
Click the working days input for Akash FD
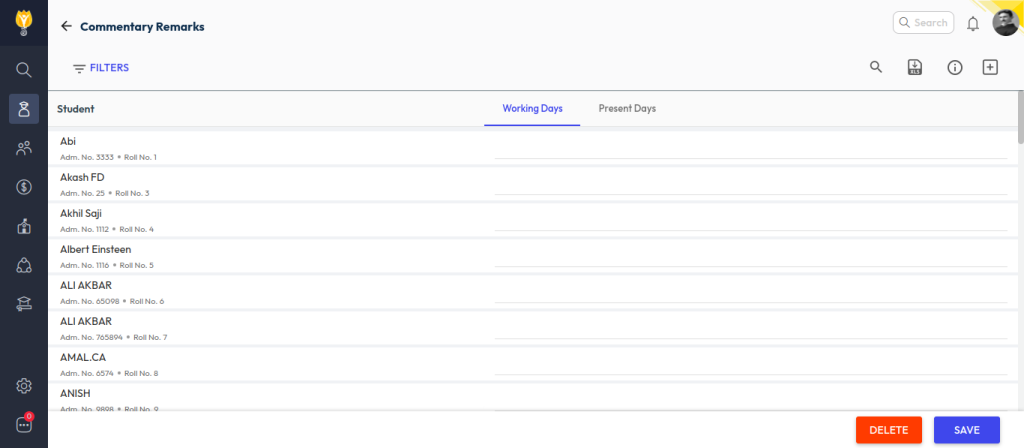pyautogui.click(x=751, y=185)
